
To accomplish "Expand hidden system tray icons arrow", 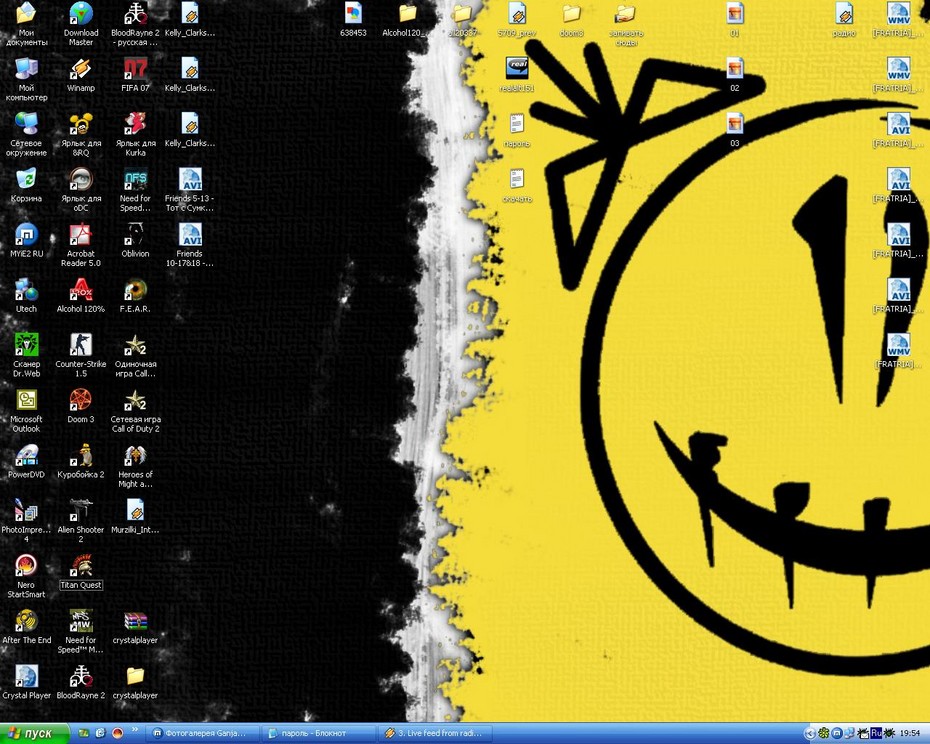I will coord(810,734).
